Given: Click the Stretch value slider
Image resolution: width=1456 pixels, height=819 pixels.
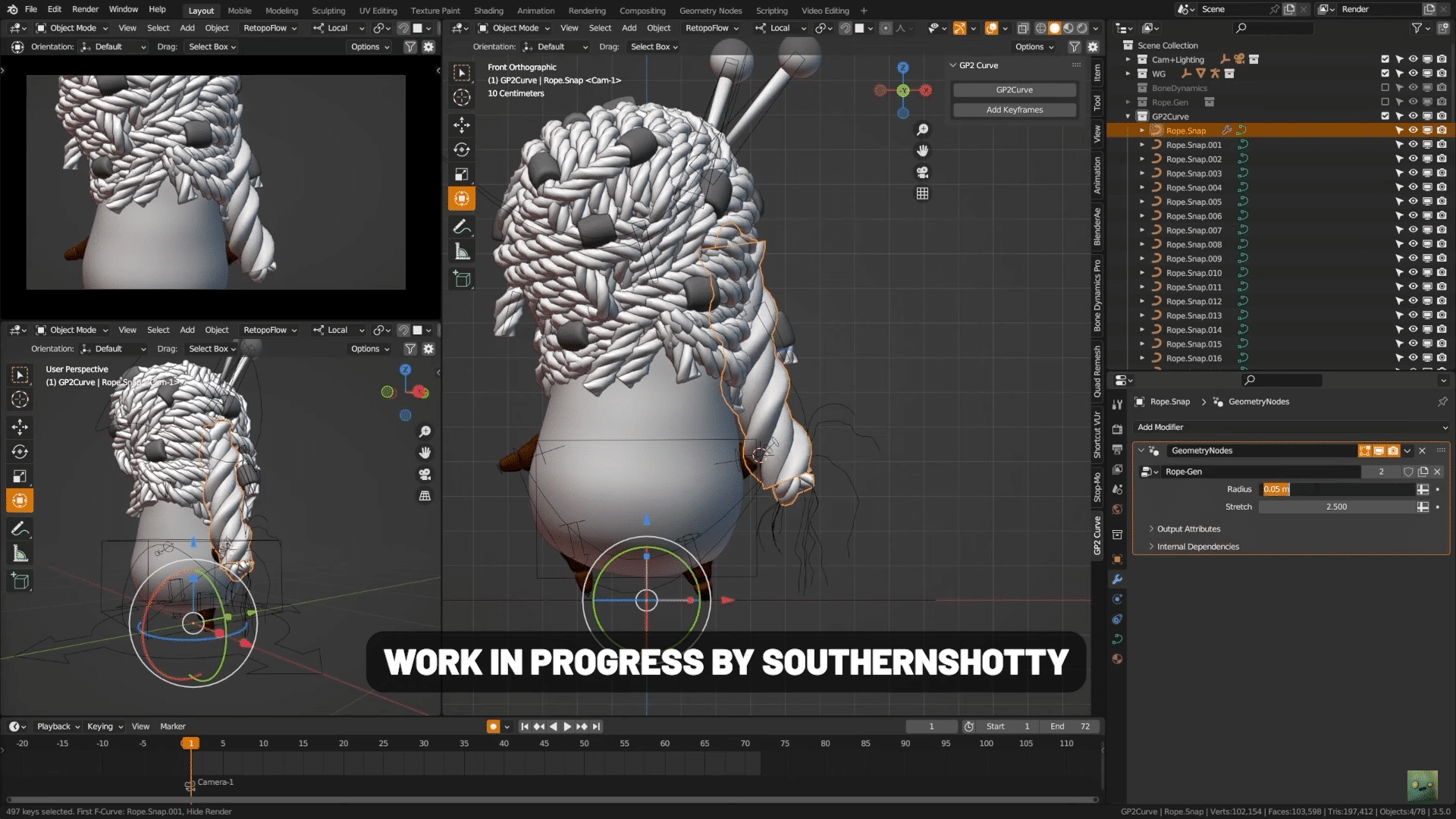Looking at the screenshot, I should [x=1336, y=507].
